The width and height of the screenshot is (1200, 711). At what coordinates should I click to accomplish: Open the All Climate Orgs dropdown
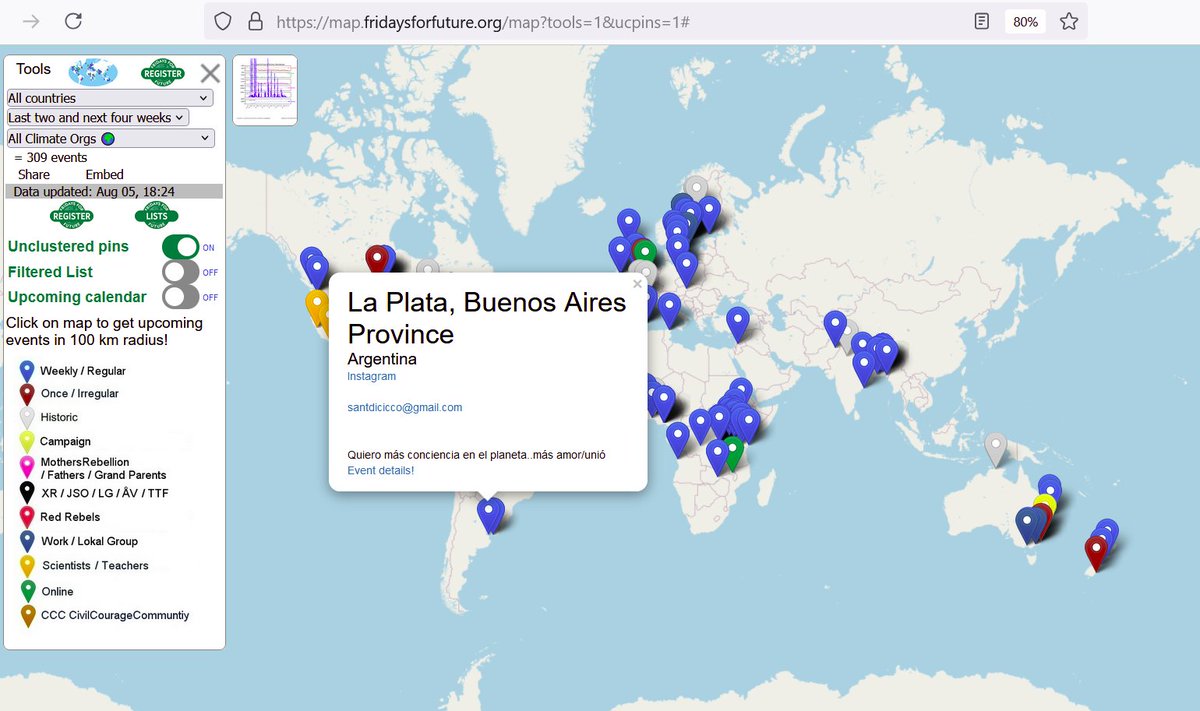click(x=110, y=139)
